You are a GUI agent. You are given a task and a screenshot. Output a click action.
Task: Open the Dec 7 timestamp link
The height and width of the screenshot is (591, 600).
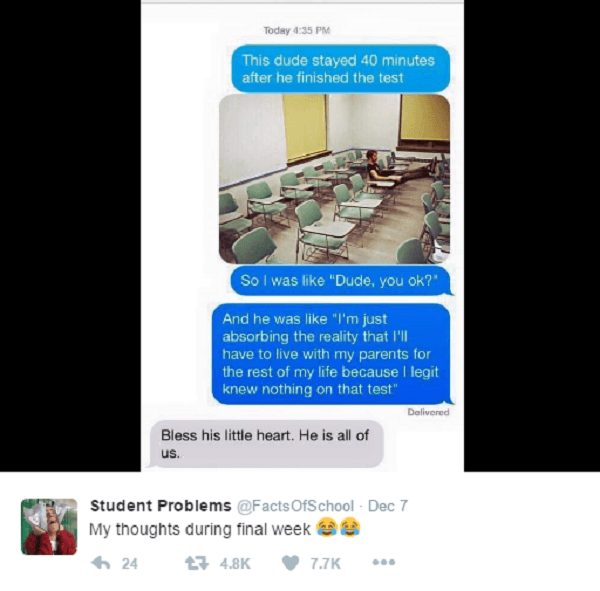click(388, 506)
